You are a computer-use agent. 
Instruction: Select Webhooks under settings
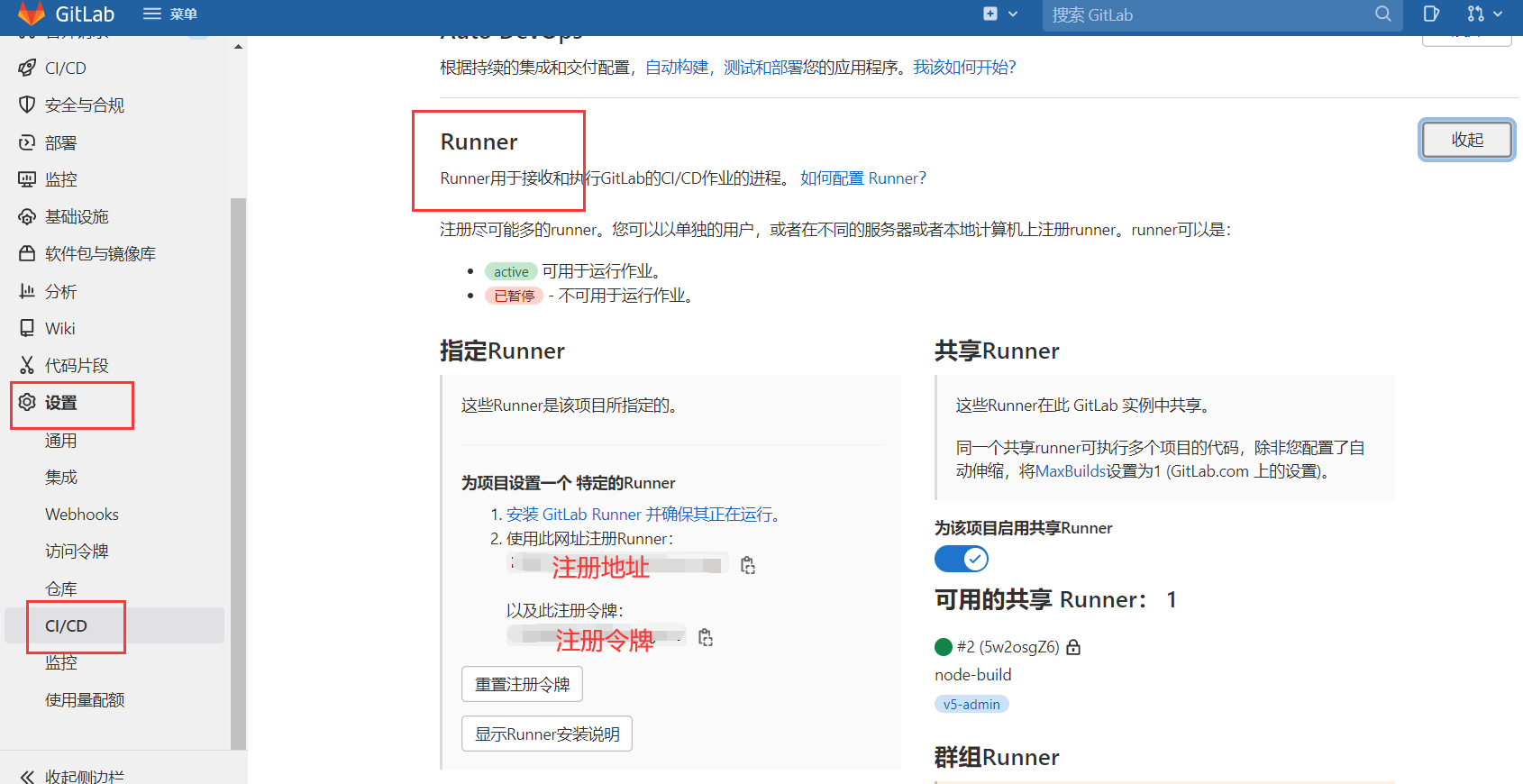82,514
